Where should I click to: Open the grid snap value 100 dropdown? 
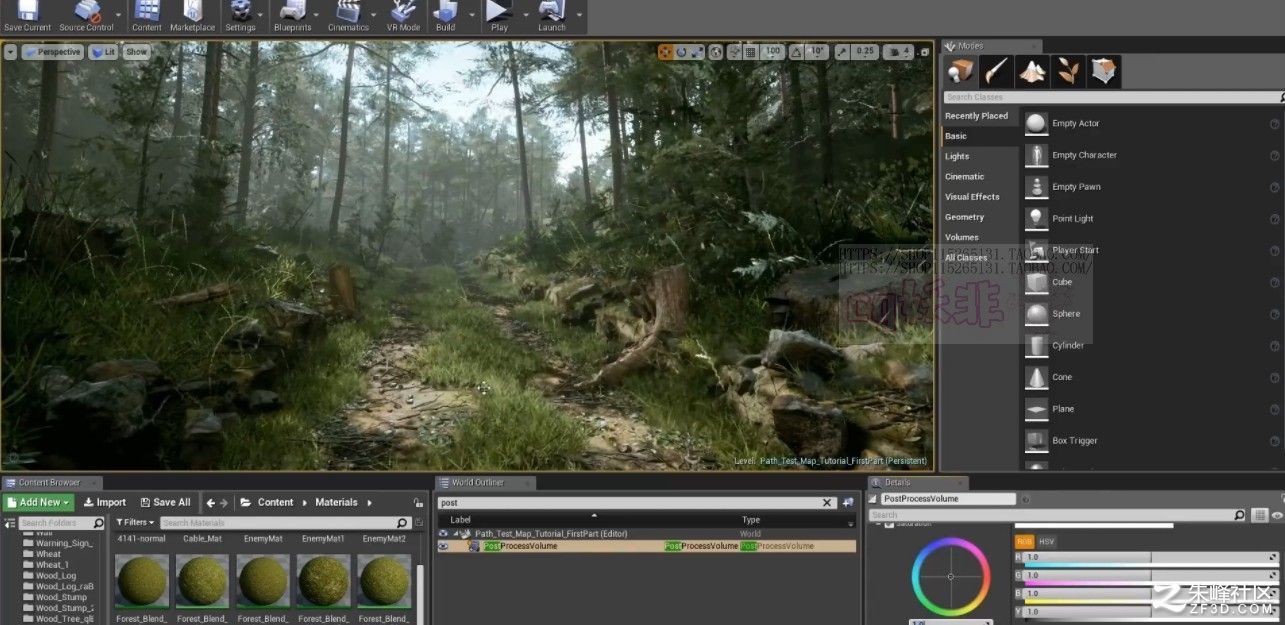[x=772, y=52]
